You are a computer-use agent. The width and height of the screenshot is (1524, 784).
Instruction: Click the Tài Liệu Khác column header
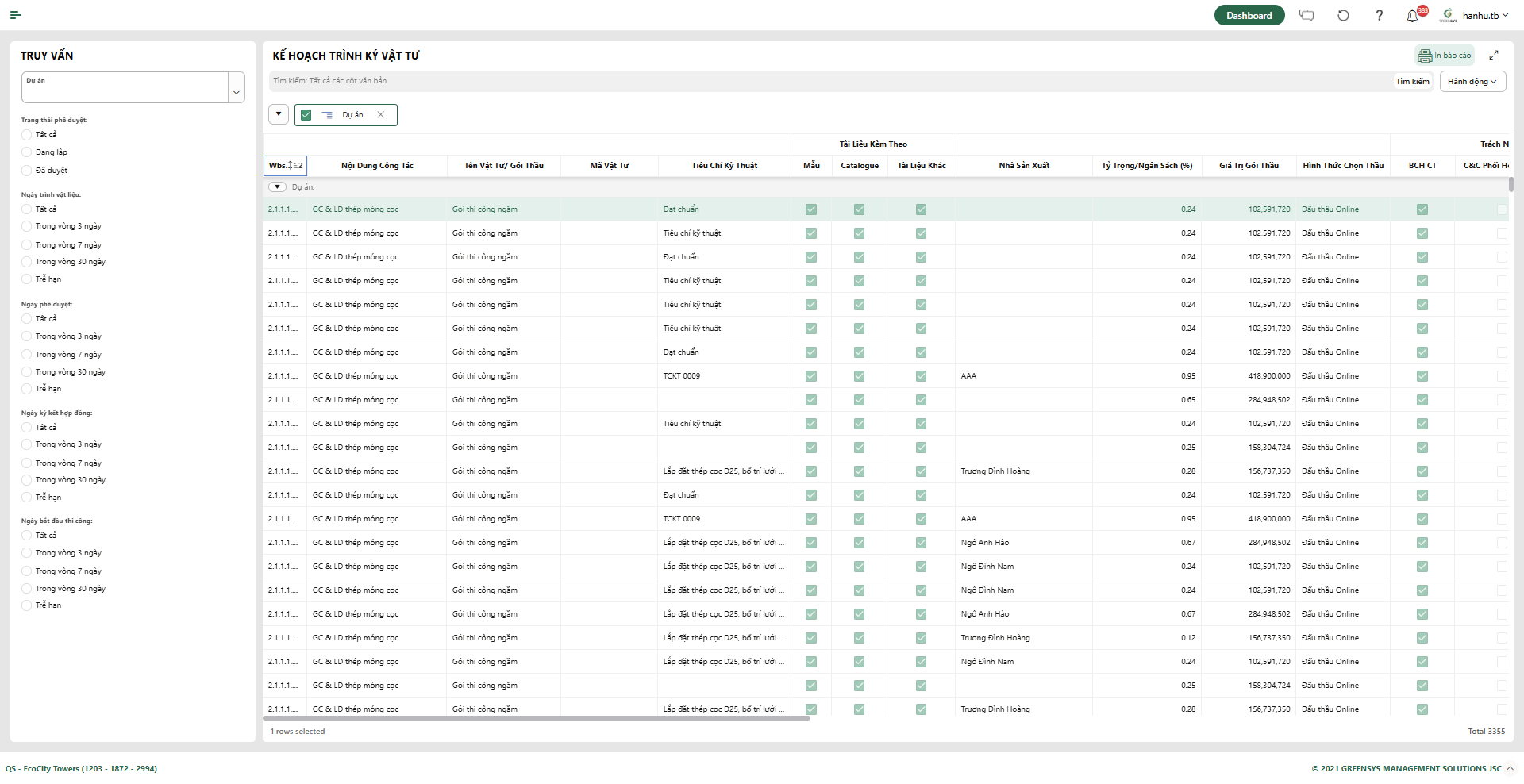click(922, 165)
